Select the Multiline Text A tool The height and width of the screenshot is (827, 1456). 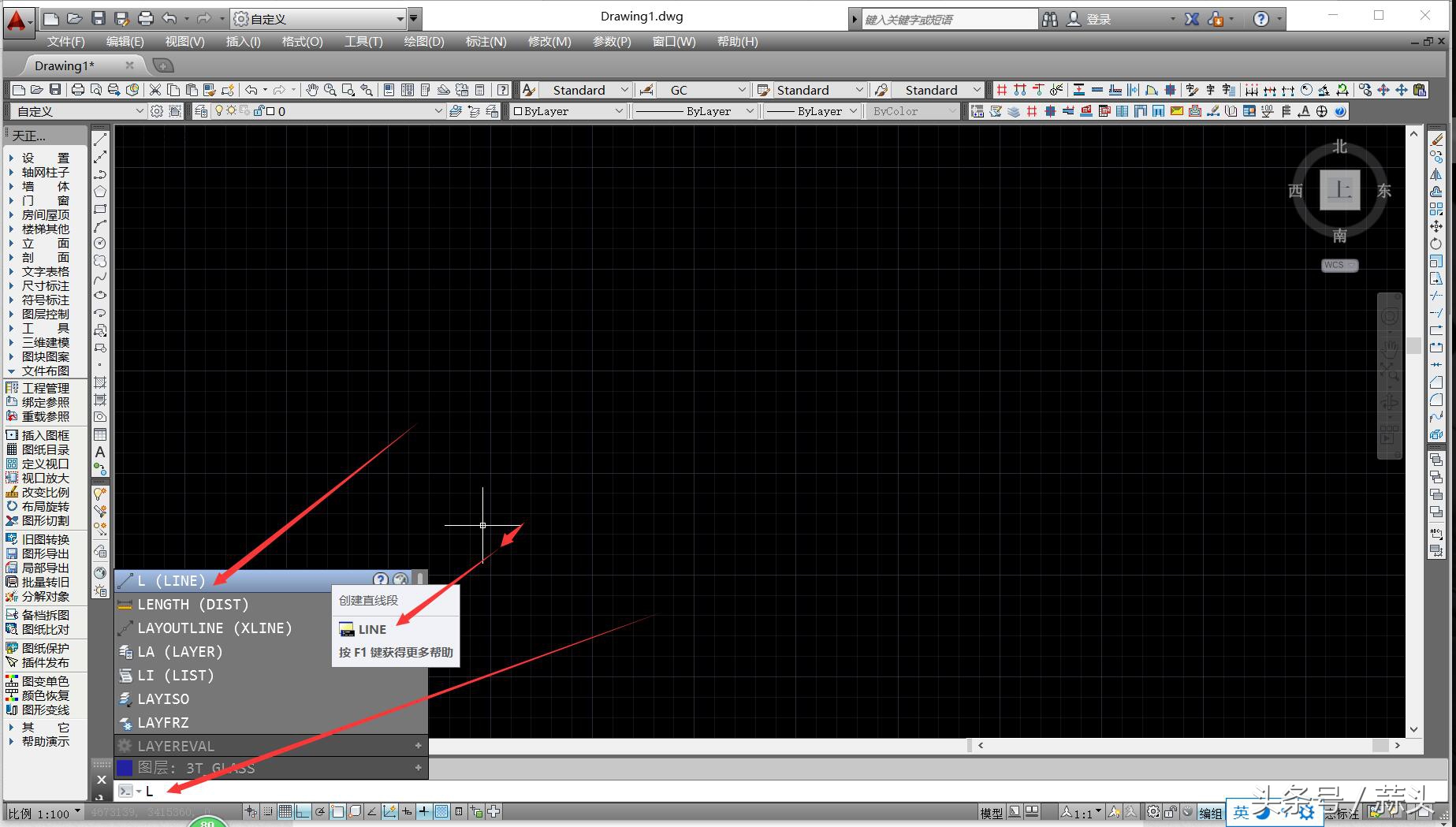tap(100, 452)
